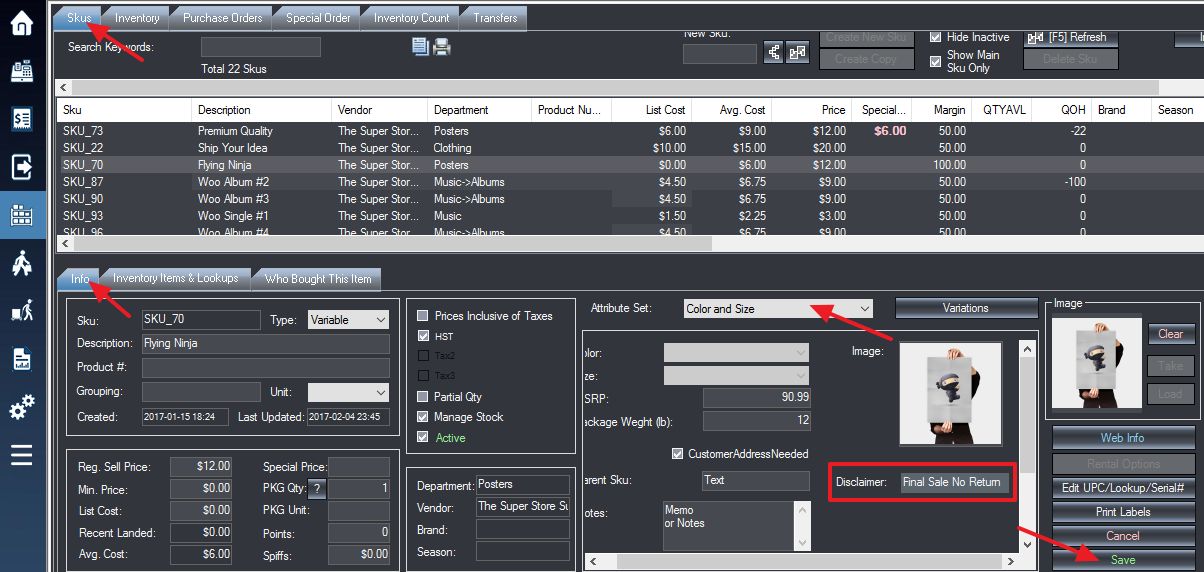Click the invoice dollar icon in sidebar
This screenshot has width=1204, height=572.
[22, 119]
